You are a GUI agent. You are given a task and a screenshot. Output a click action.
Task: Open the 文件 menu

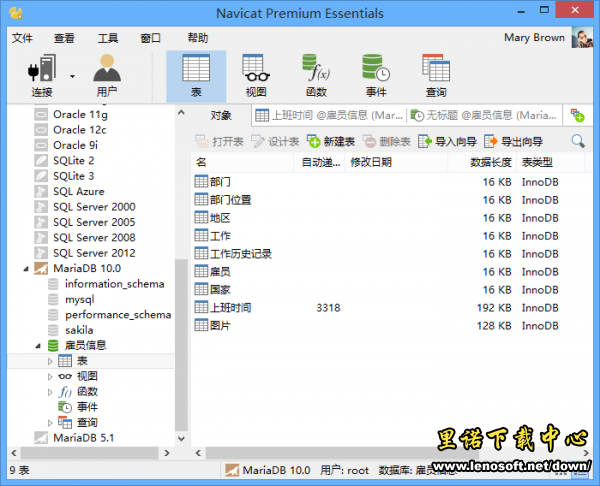(x=22, y=38)
